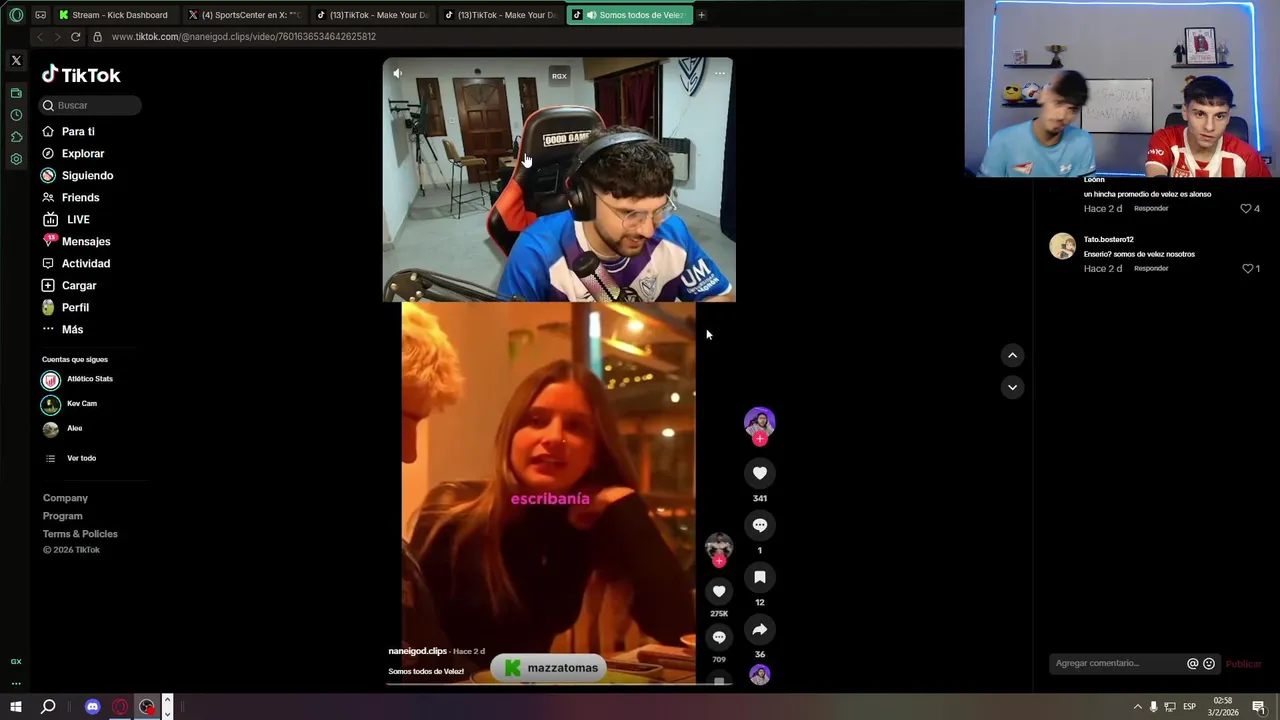Open the sound disc avatar below share

click(760, 675)
